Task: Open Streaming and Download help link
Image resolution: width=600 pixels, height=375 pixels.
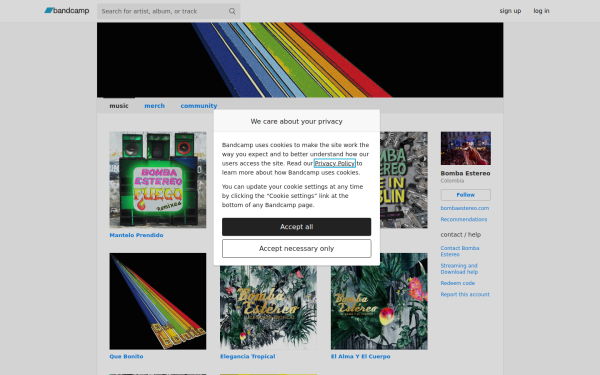Action: point(459,269)
